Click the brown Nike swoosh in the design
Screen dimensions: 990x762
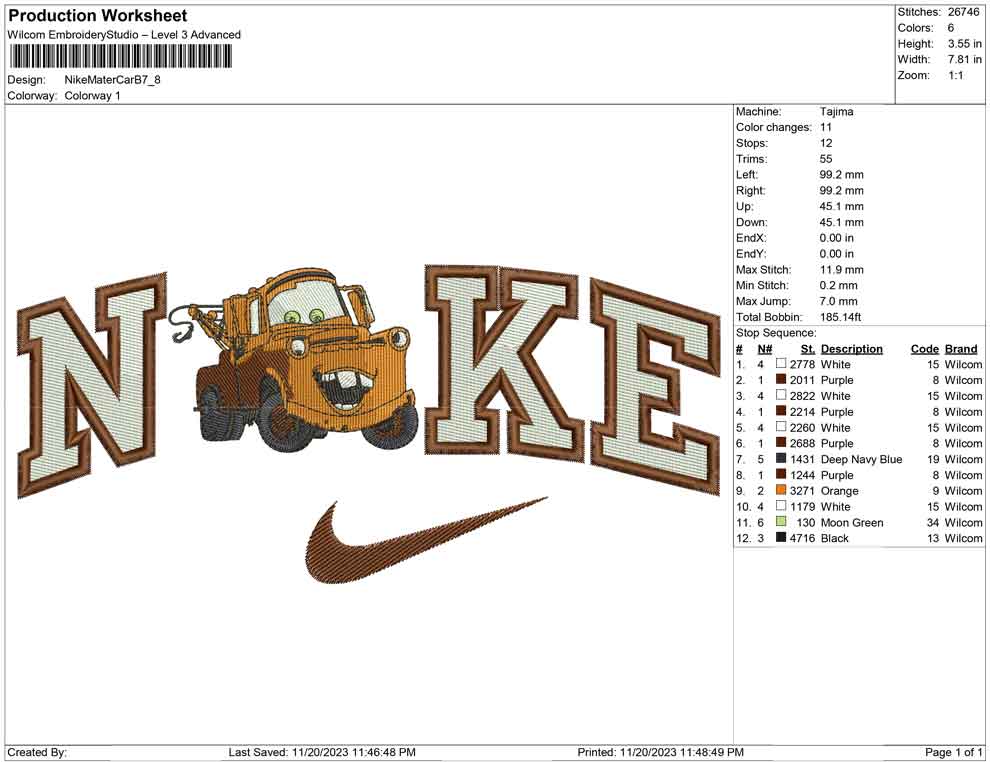coord(426,540)
